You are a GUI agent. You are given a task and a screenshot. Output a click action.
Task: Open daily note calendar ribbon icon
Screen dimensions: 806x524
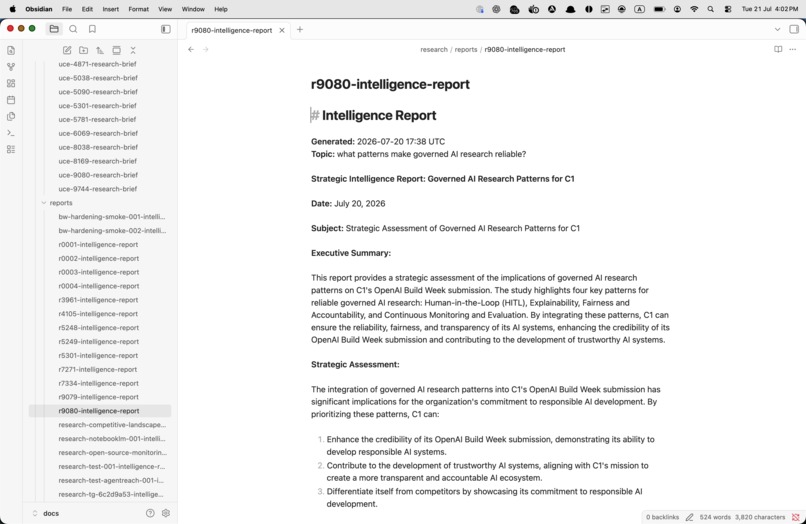(x=11, y=100)
